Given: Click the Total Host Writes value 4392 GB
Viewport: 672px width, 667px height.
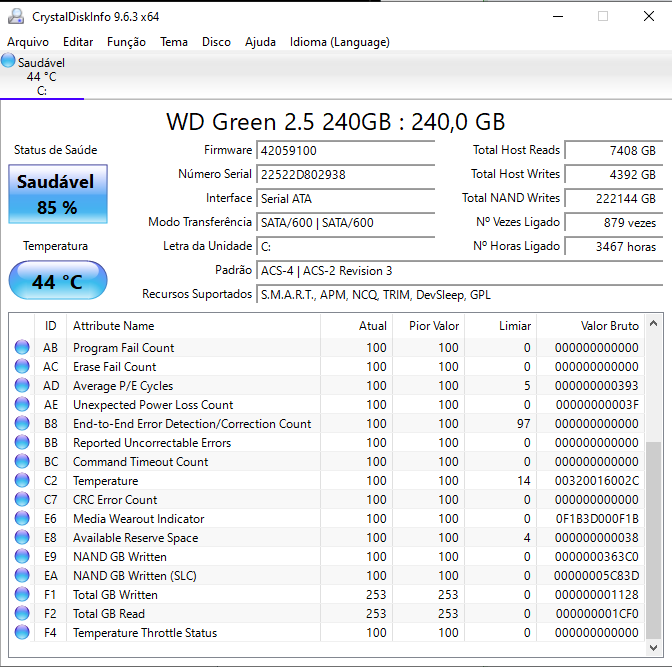Looking at the screenshot, I should pos(614,175).
